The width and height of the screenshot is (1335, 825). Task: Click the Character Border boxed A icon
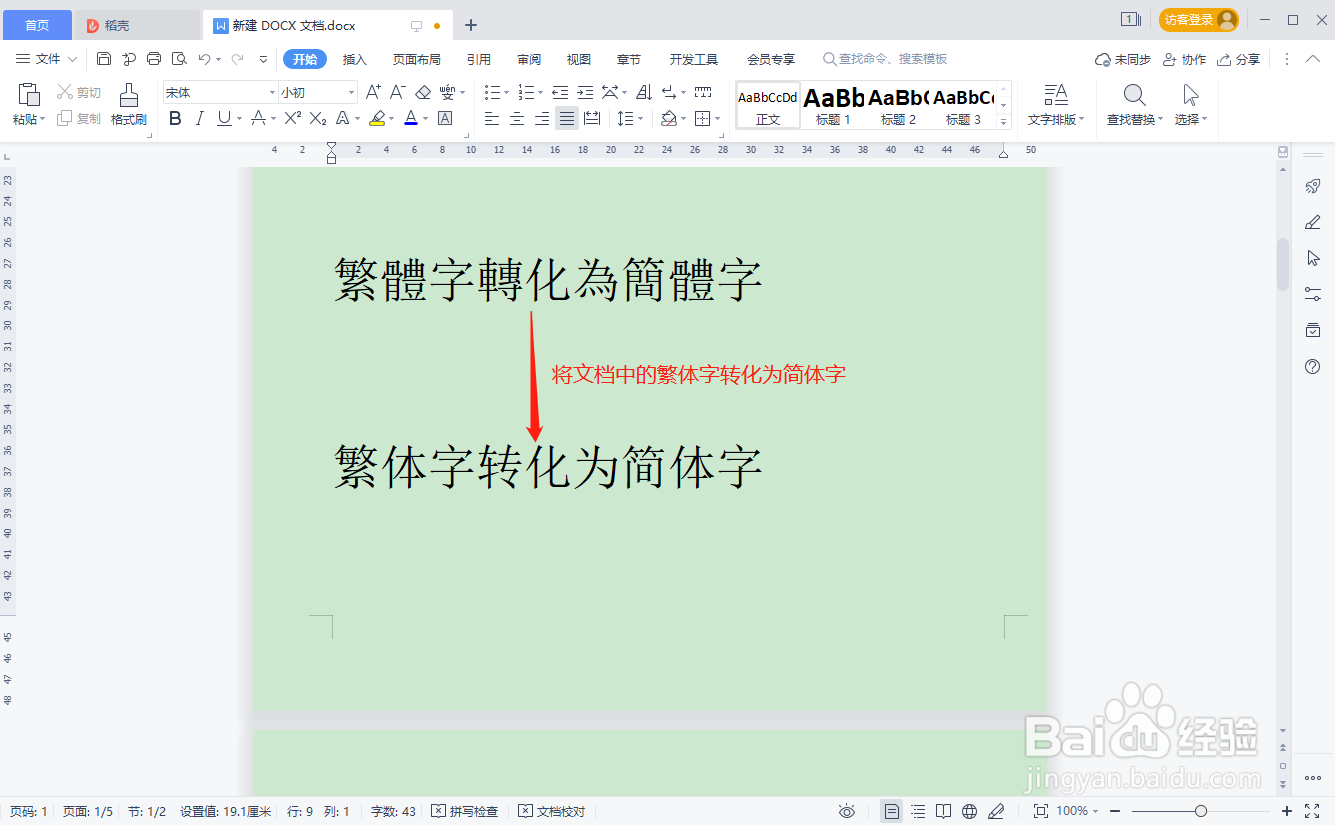445,118
